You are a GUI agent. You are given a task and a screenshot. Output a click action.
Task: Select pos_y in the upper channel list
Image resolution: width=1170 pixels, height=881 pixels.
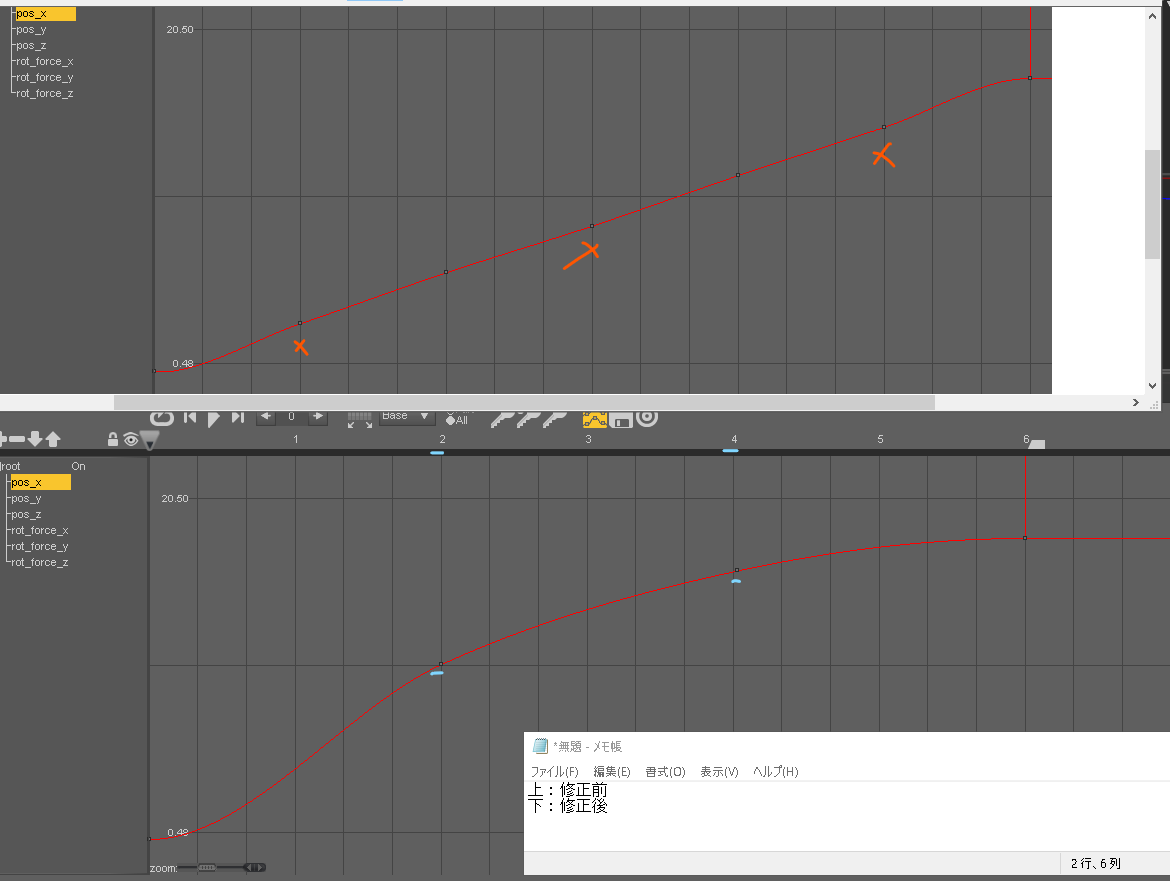[x=31, y=30]
